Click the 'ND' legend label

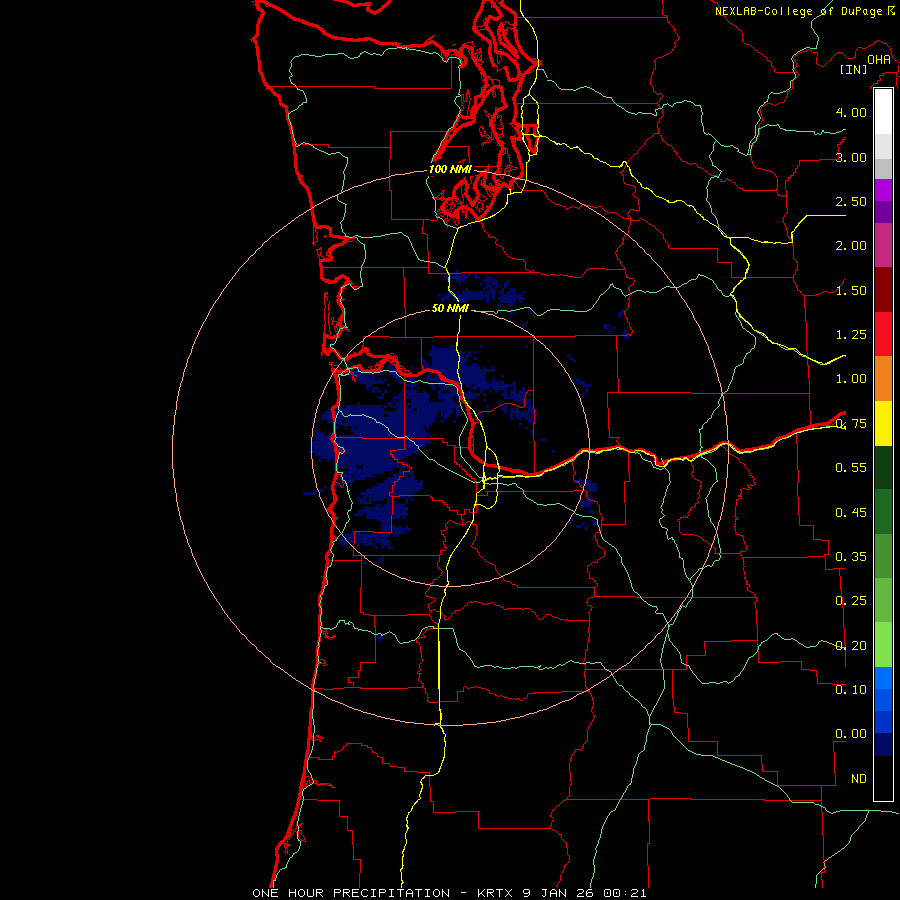click(859, 779)
